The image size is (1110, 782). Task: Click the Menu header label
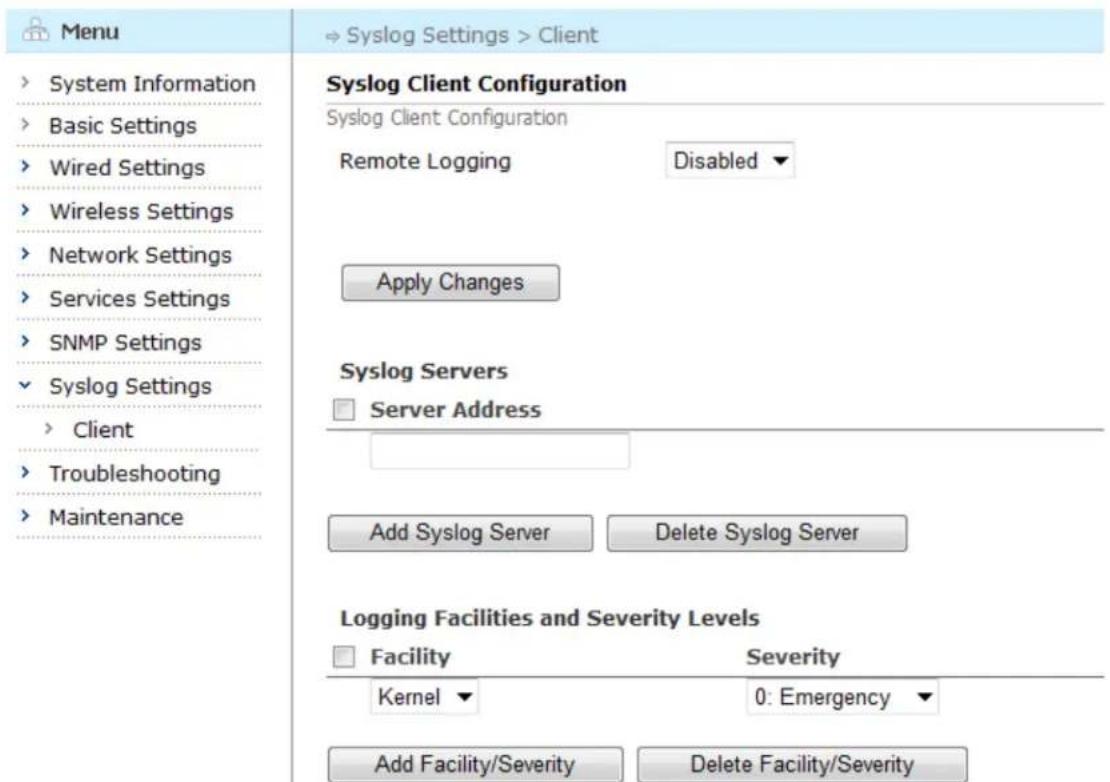click(90, 32)
